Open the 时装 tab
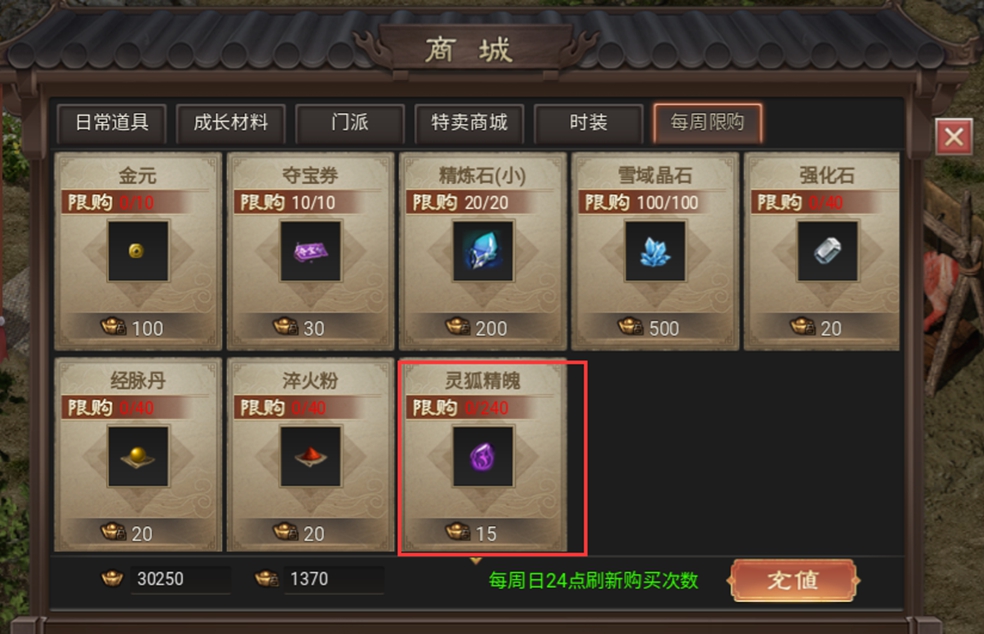Image resolution: width=984 pixels, height=634 pixels. click(x=589, y=122)
